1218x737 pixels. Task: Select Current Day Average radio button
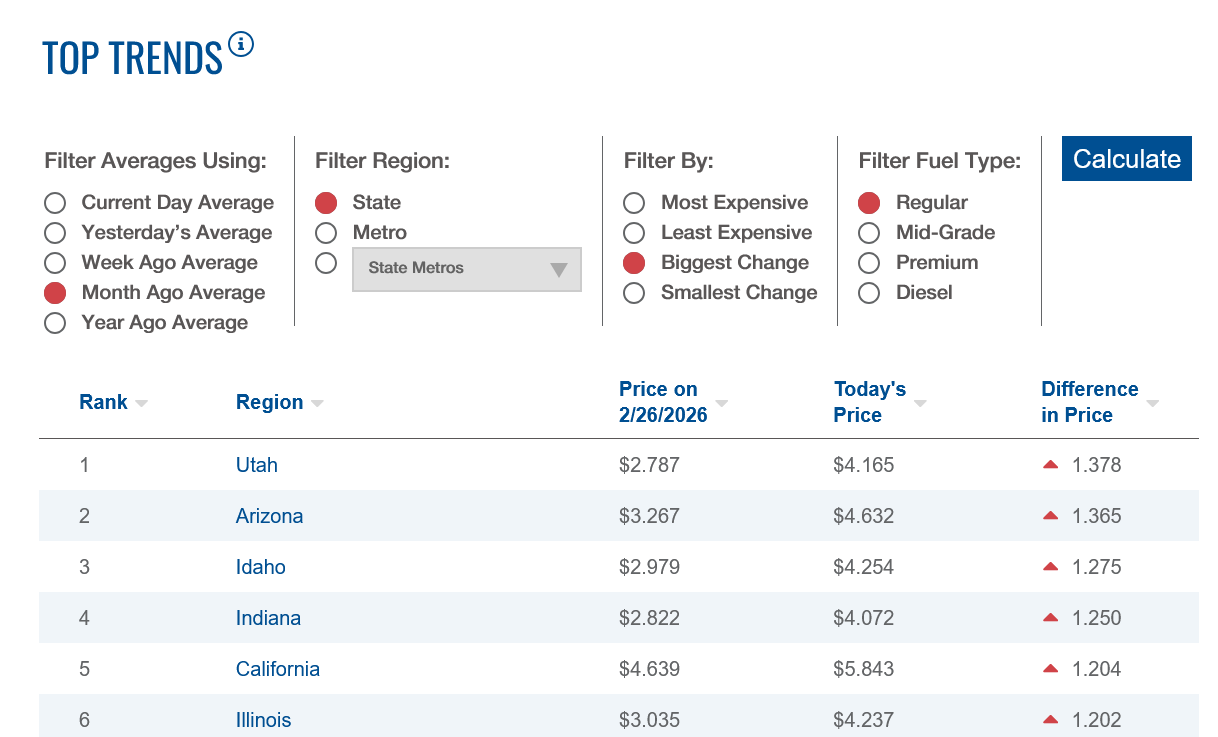click(55, 203)
